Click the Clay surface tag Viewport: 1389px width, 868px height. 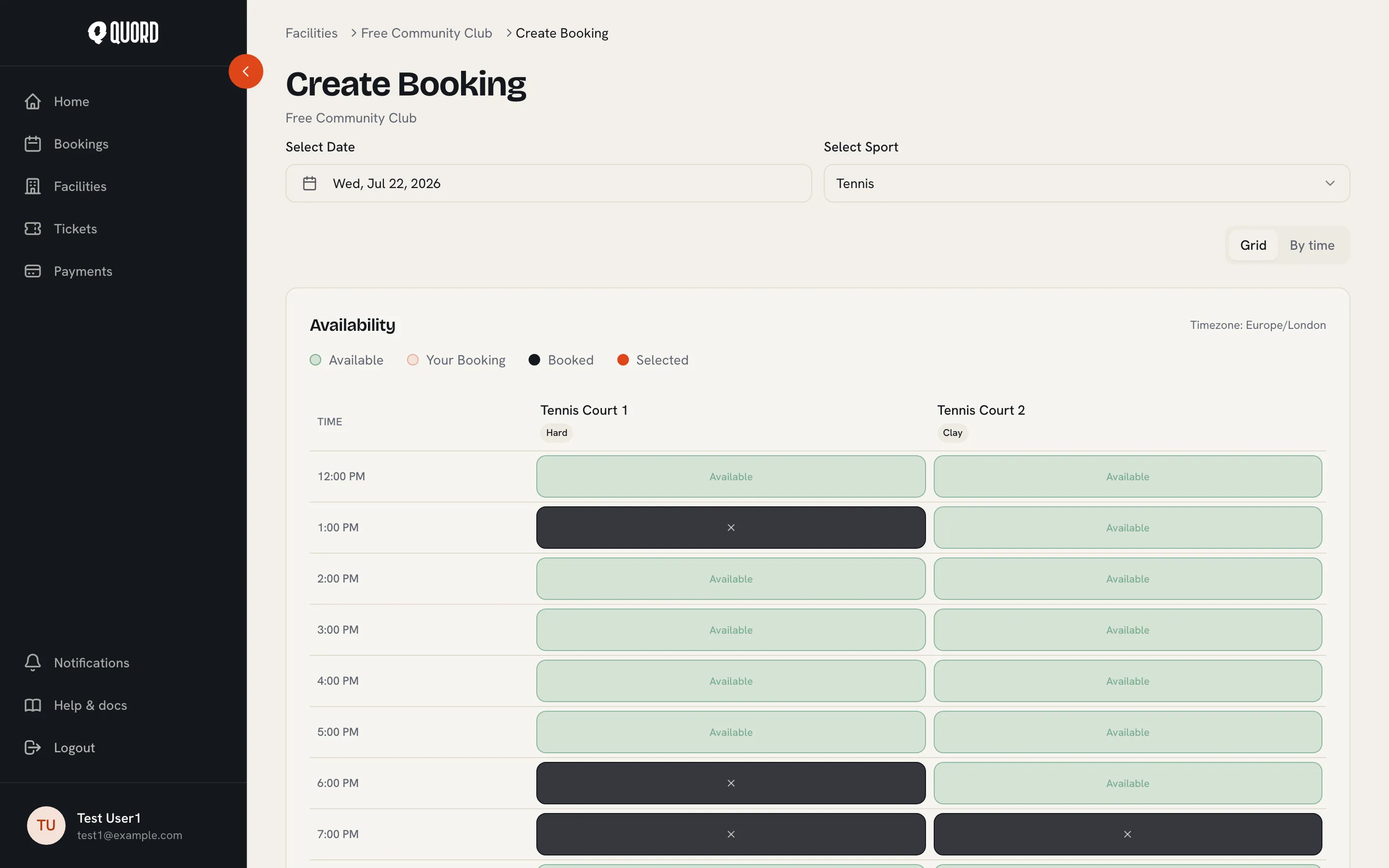tap(952, 433)
